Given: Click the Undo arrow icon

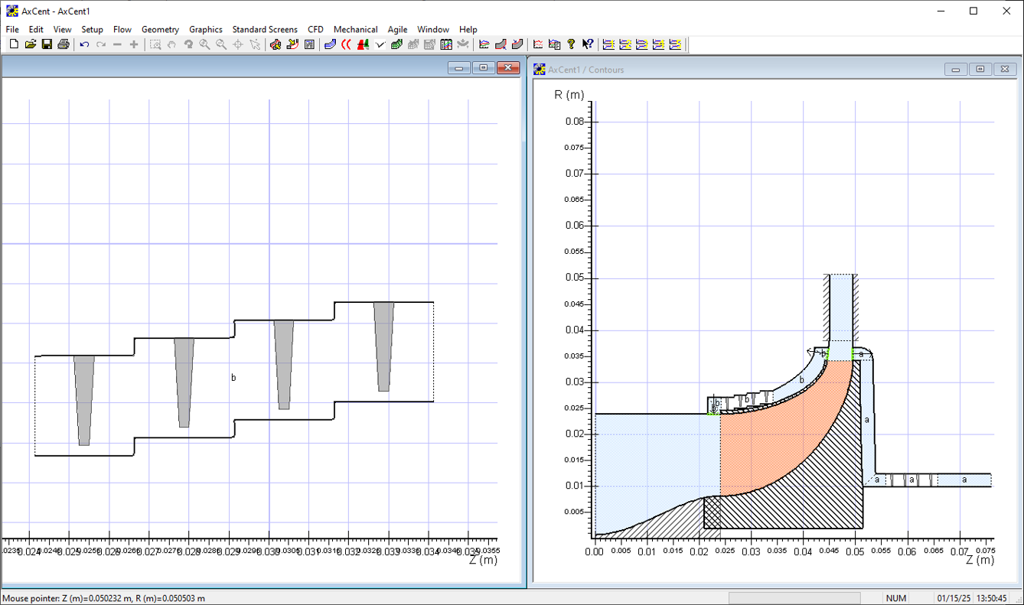Looking at the screenshot, I should tap(84, 44).
